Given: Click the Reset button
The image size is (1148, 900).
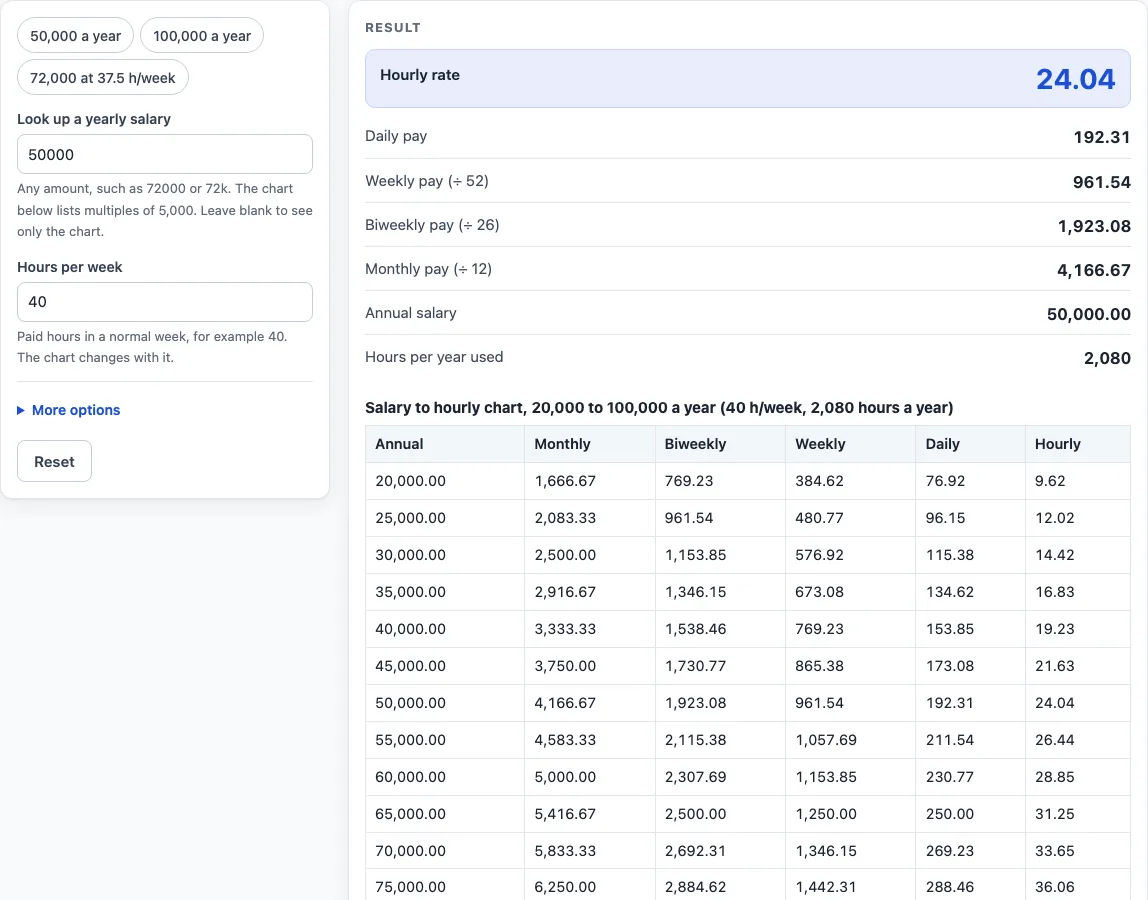Looking at the screenshot, I should pos(54,461).
